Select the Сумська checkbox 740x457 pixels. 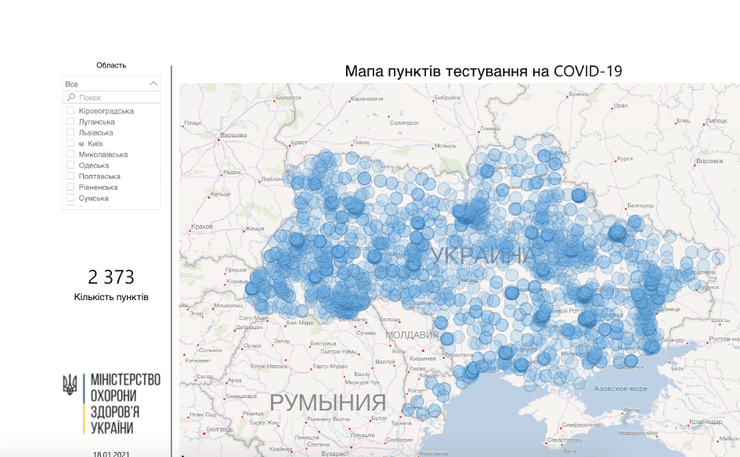pos(71,199)
